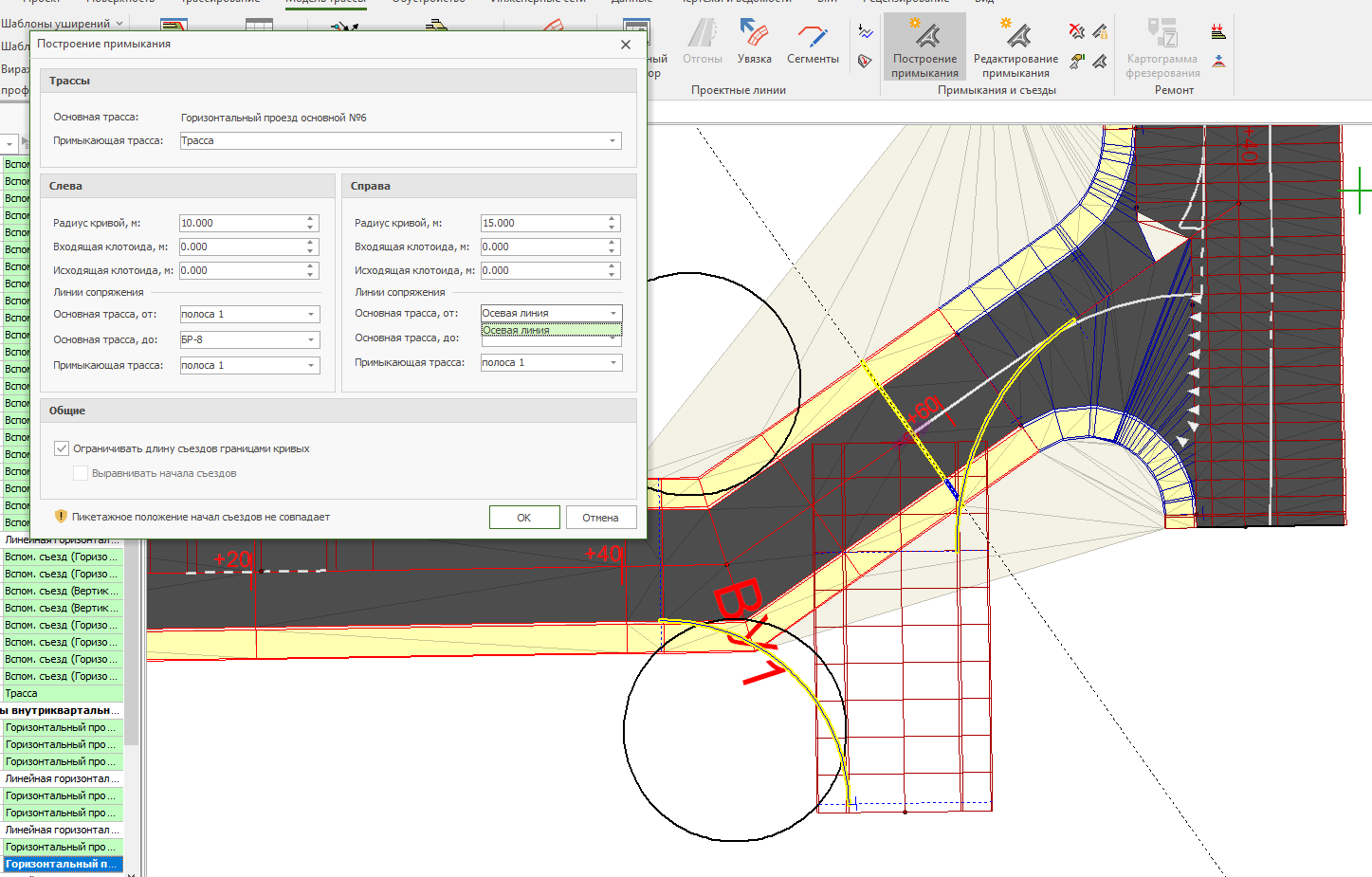
Task: Decrease right Исходящая клотоида value
Action: pos(612,275)
